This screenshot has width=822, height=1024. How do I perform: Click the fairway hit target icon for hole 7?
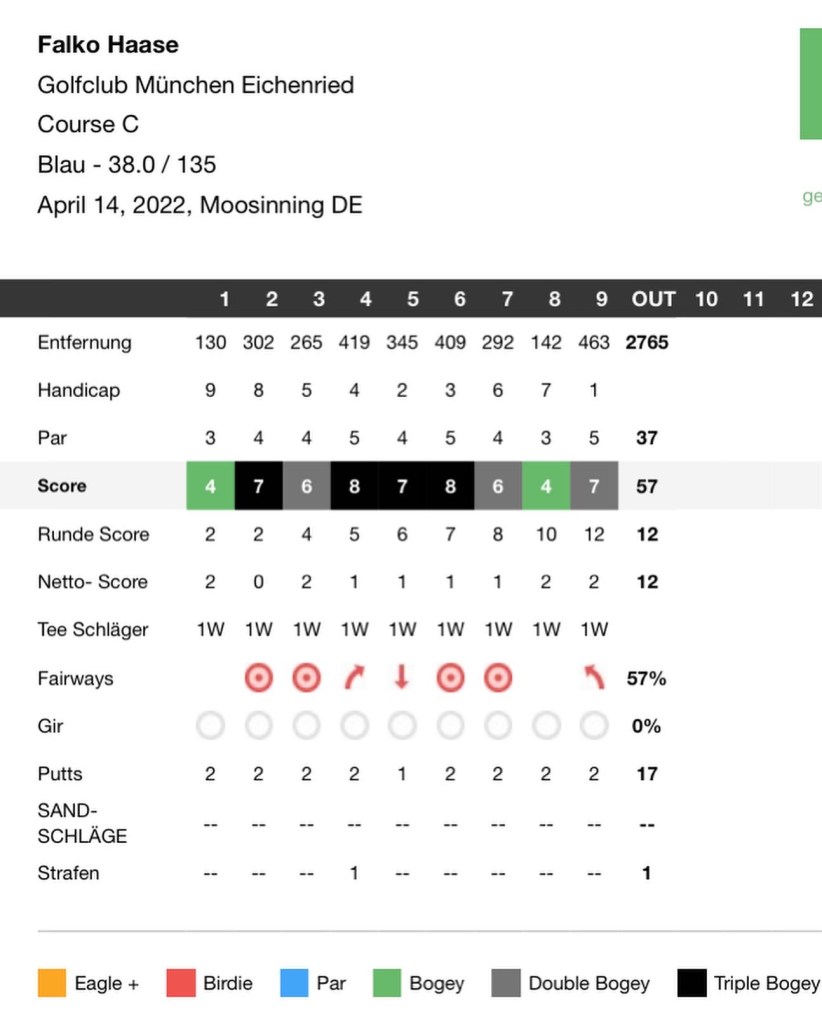click(498, 678)
